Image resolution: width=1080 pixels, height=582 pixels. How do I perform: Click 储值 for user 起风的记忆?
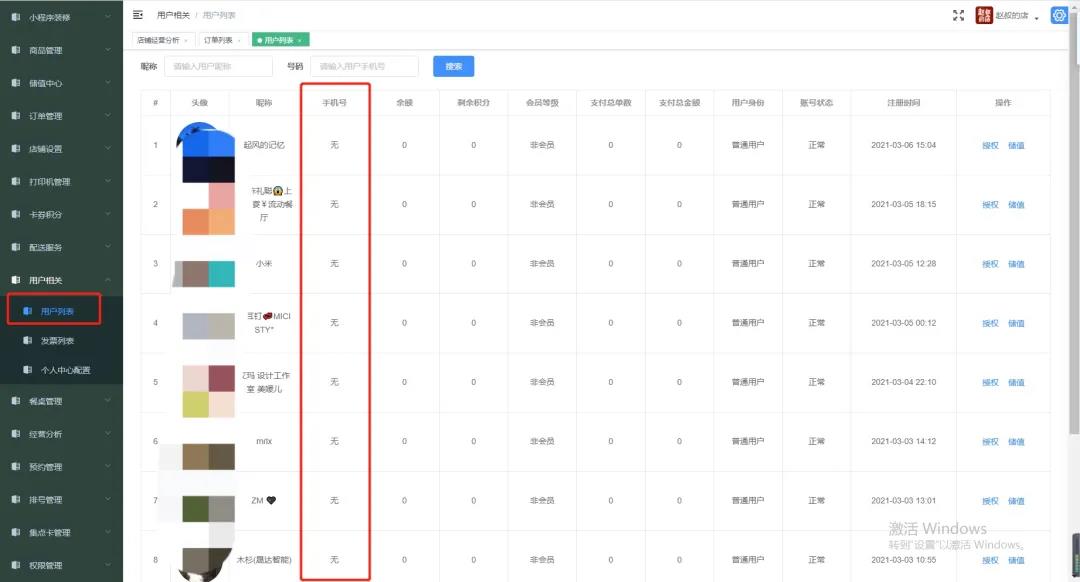(x=1017, y=144)
